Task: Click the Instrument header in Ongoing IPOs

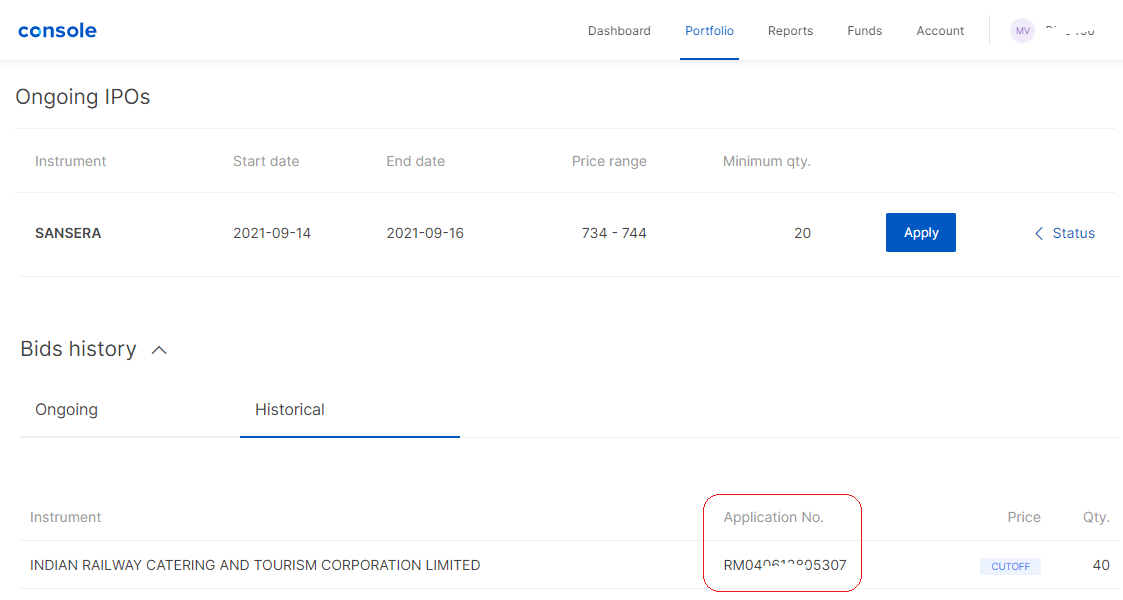Action: click(x=70, y=162)
